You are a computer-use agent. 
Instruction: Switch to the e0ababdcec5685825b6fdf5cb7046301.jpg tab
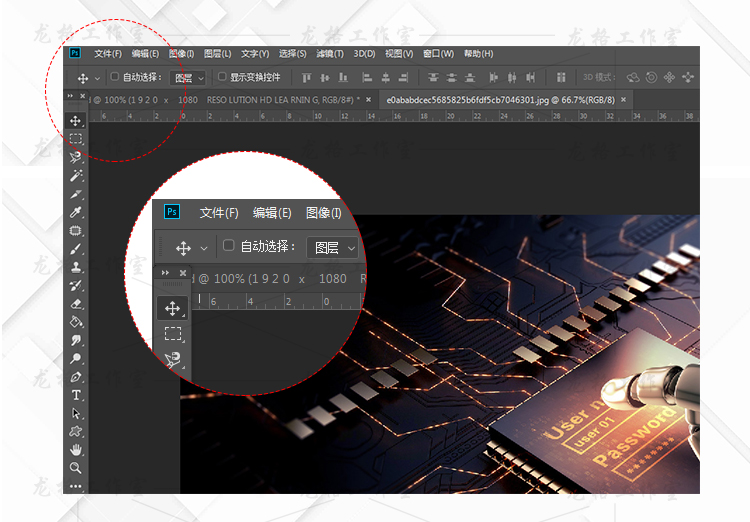500,100
